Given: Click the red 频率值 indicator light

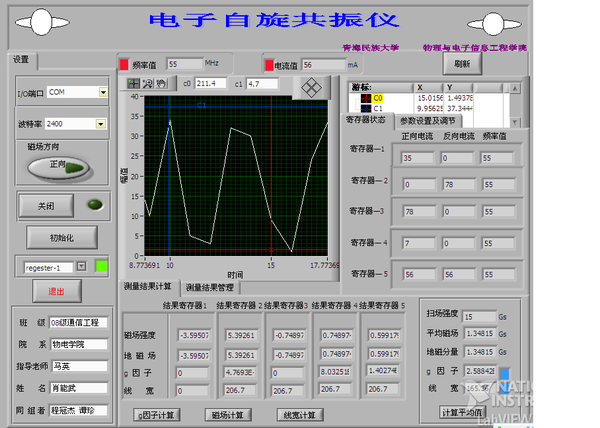Looking at the screenshot, I should click(x=124, y=65).
